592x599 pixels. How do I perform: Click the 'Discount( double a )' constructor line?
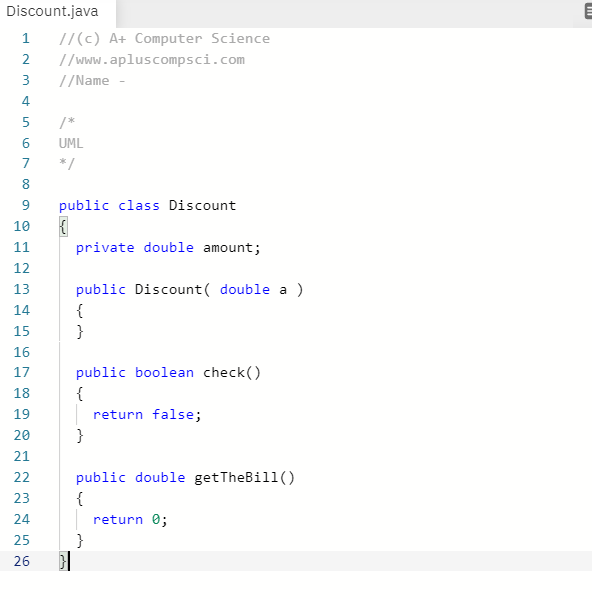point(189,290)
